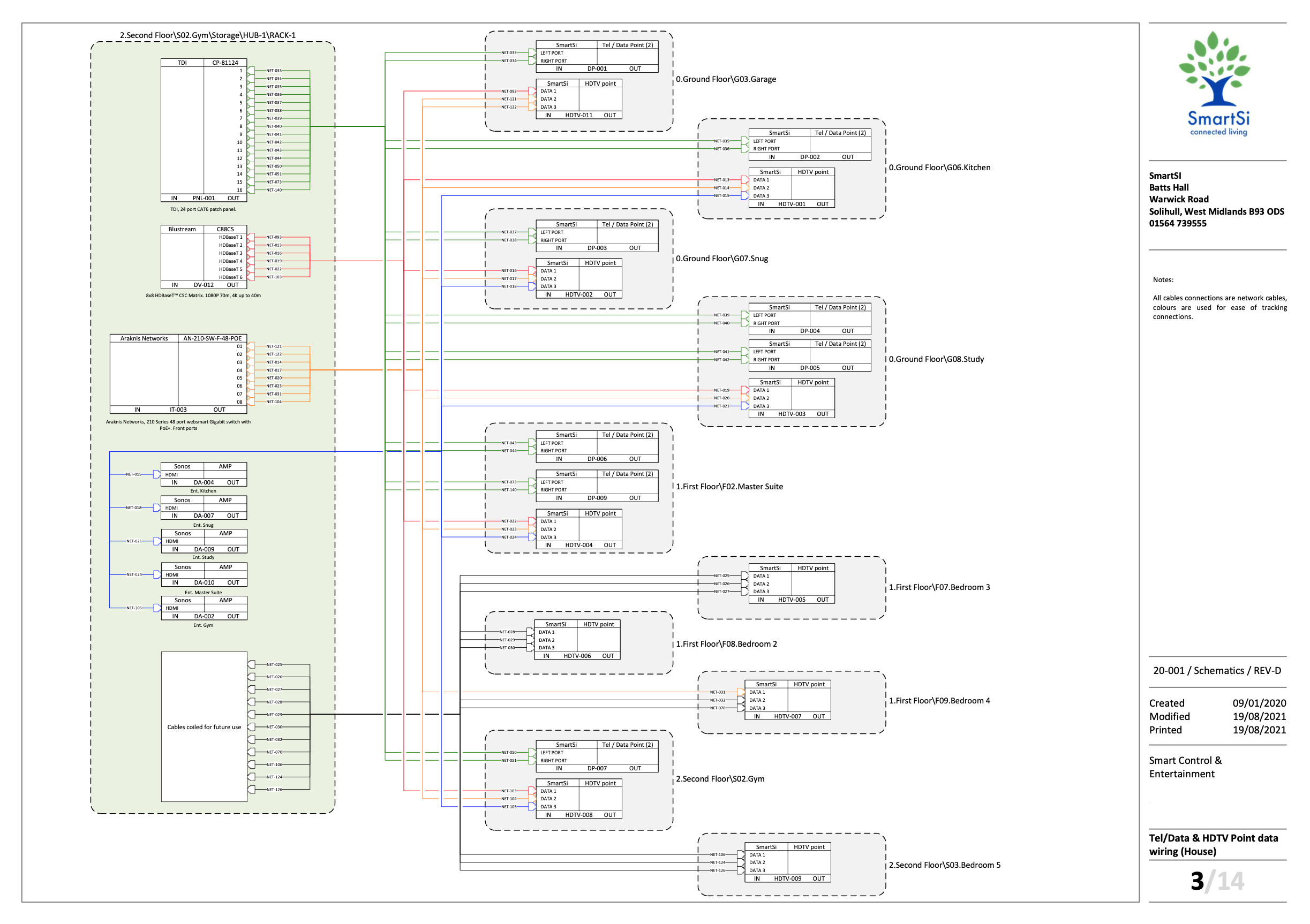Screen dimensions: 1310x924
Task: Select the DA-007 Sonos amp ID
Action: click(204, 516)
